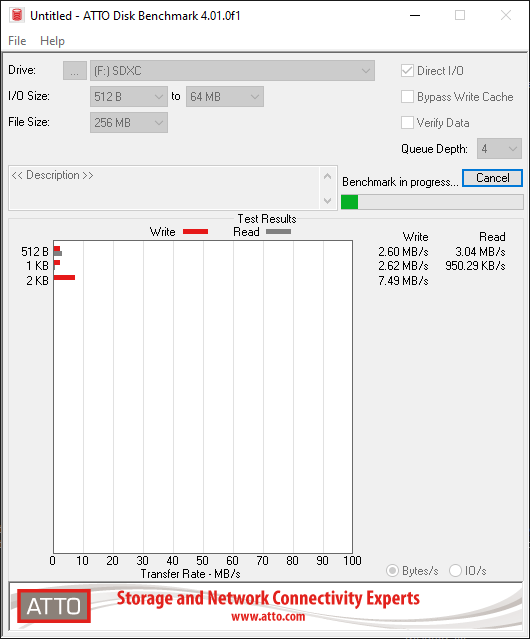530x639 pixels.
Task: Click the 2.60 MB/s write value
Action: click(x=403, y=251)
